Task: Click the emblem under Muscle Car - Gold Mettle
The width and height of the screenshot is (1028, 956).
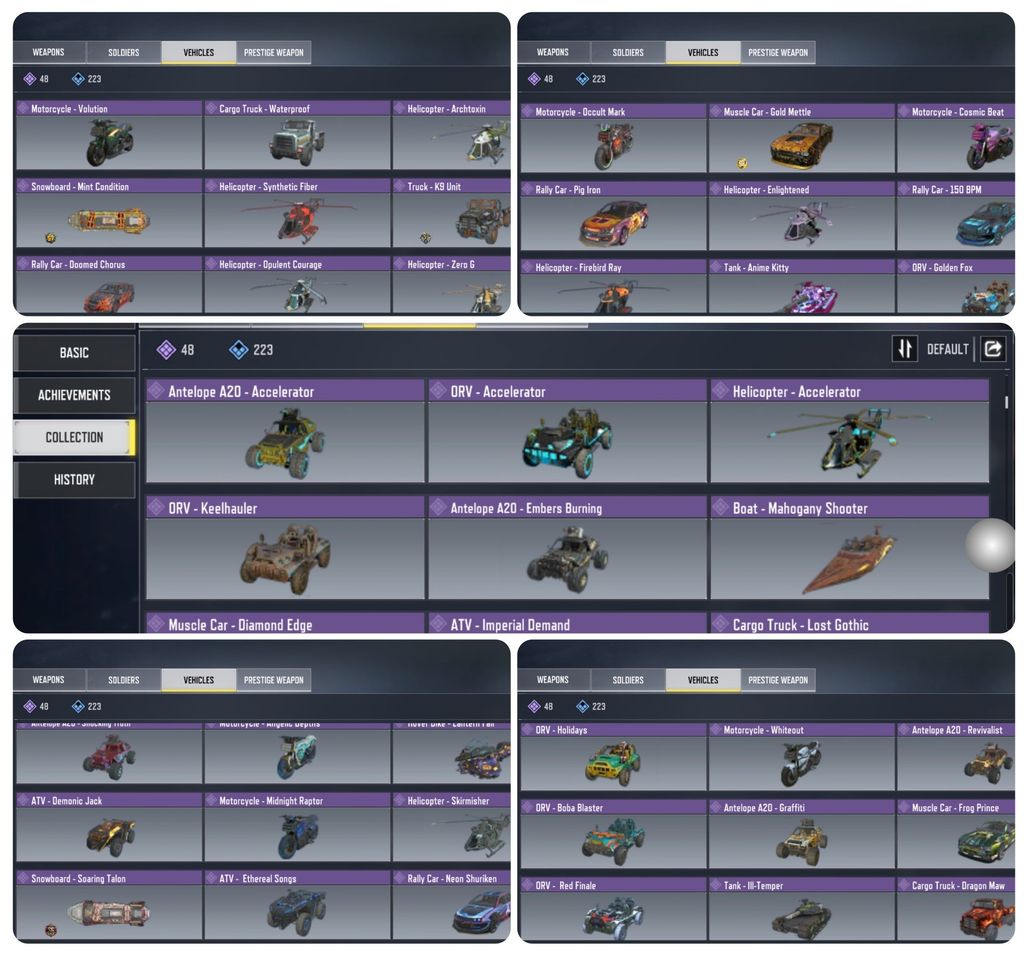Action: tap(742, 163)
